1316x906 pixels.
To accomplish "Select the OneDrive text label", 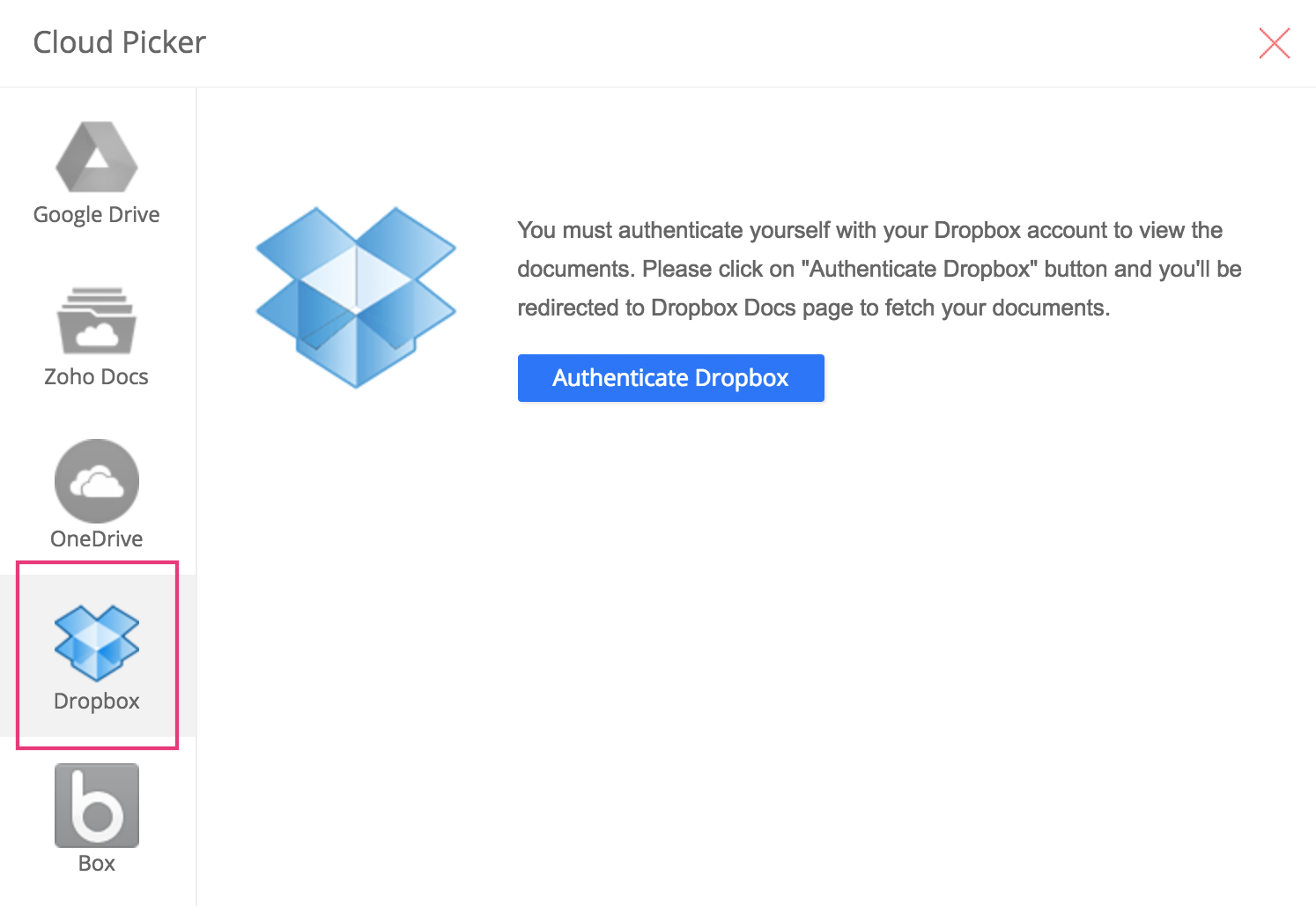I will coord(97,539).
